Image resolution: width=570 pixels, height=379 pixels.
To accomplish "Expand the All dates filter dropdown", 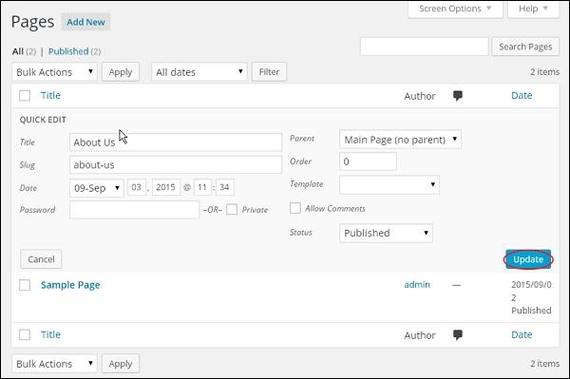I will (x=199, y=72).
